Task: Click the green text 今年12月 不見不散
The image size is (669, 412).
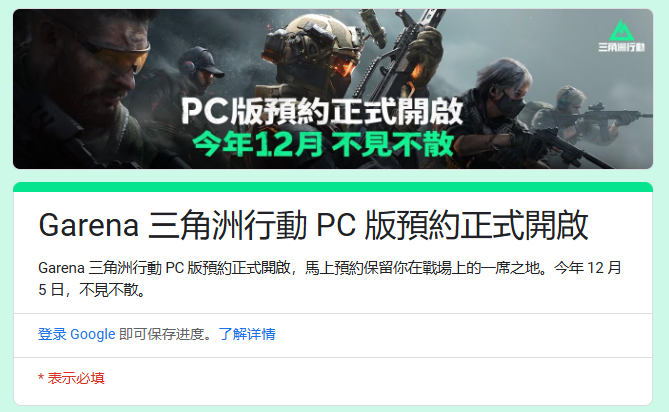Action: point(323,144)
